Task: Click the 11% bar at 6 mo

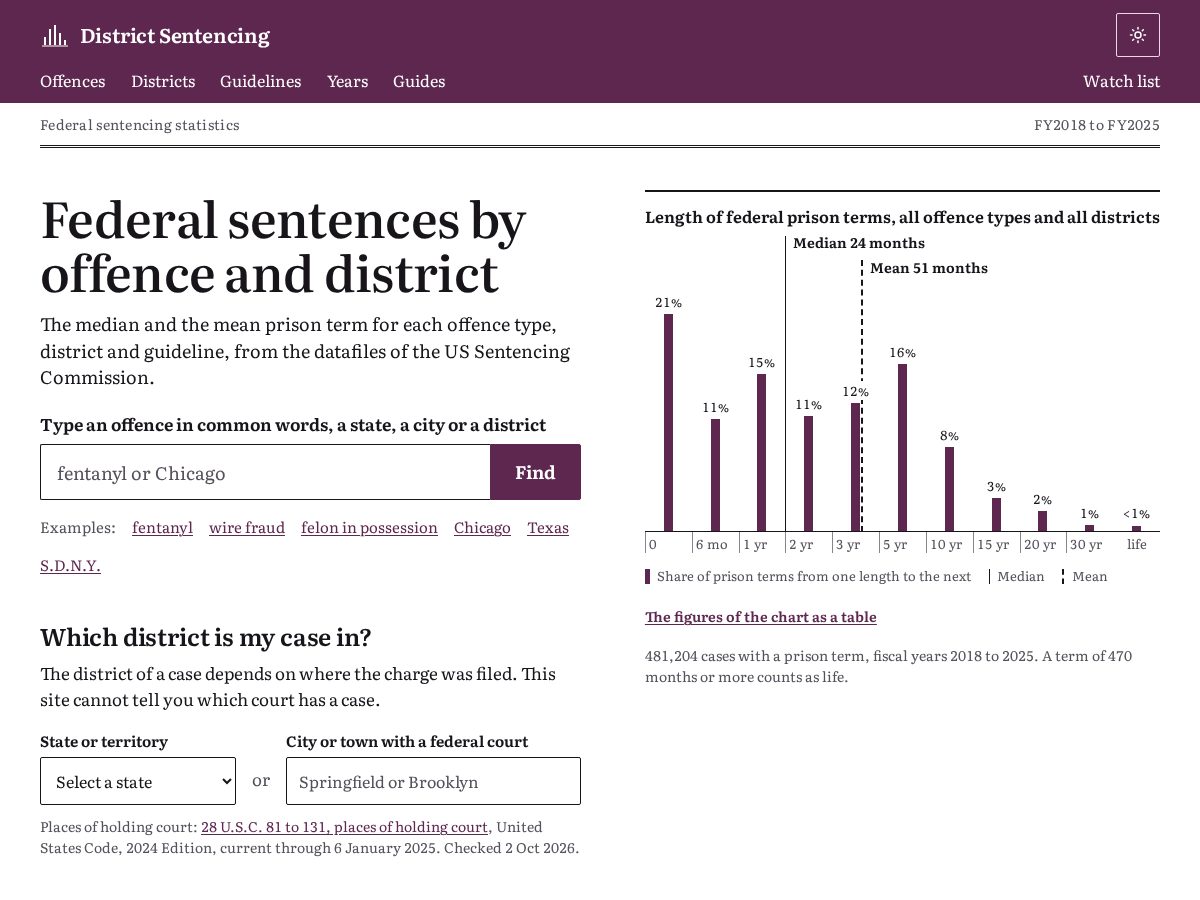Action: (715, 475)
